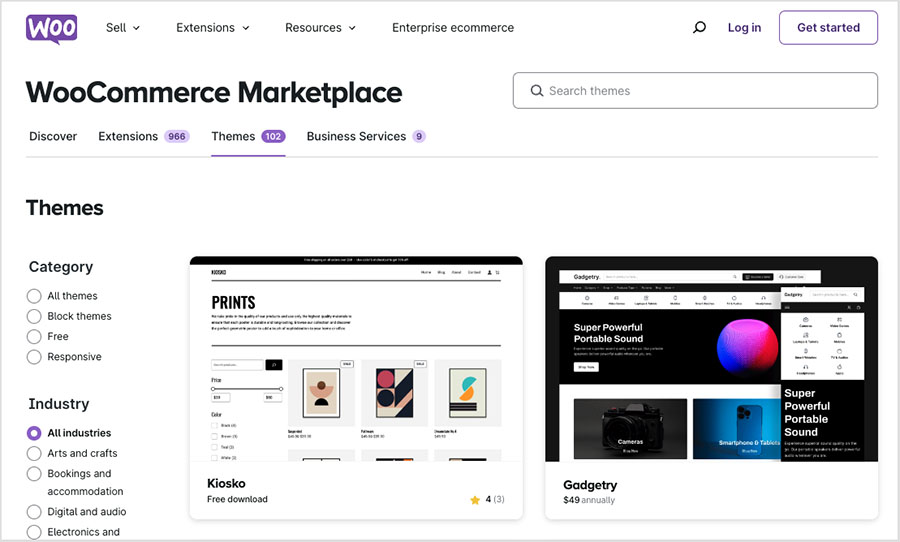Open Enterprise ecommerce page
The width and height of the screenshot is (900, 542).
click(453, 28)
